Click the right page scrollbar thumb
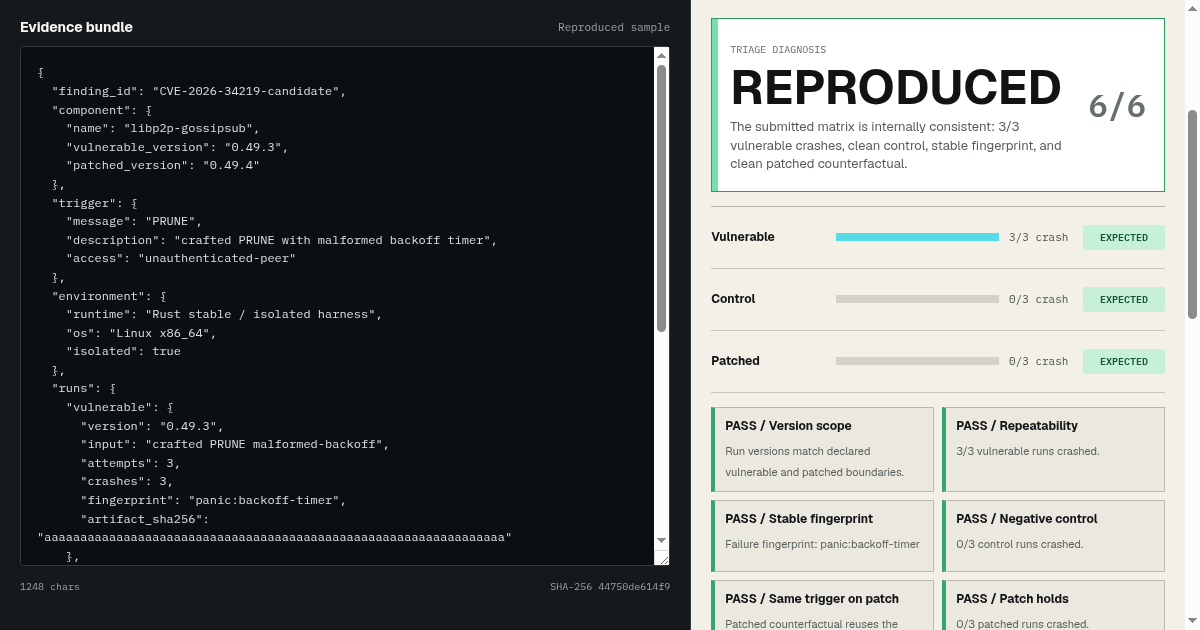The height and width of the screenshot is (630, 1200). point(1192,215)
